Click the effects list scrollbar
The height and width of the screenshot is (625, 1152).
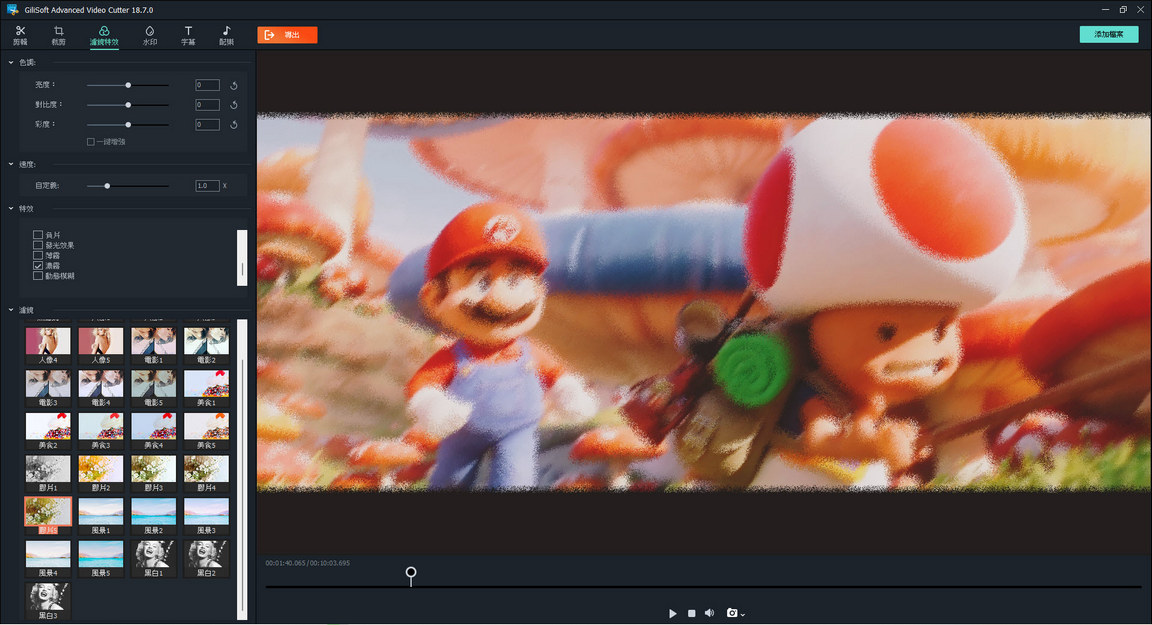pos(242,258)
